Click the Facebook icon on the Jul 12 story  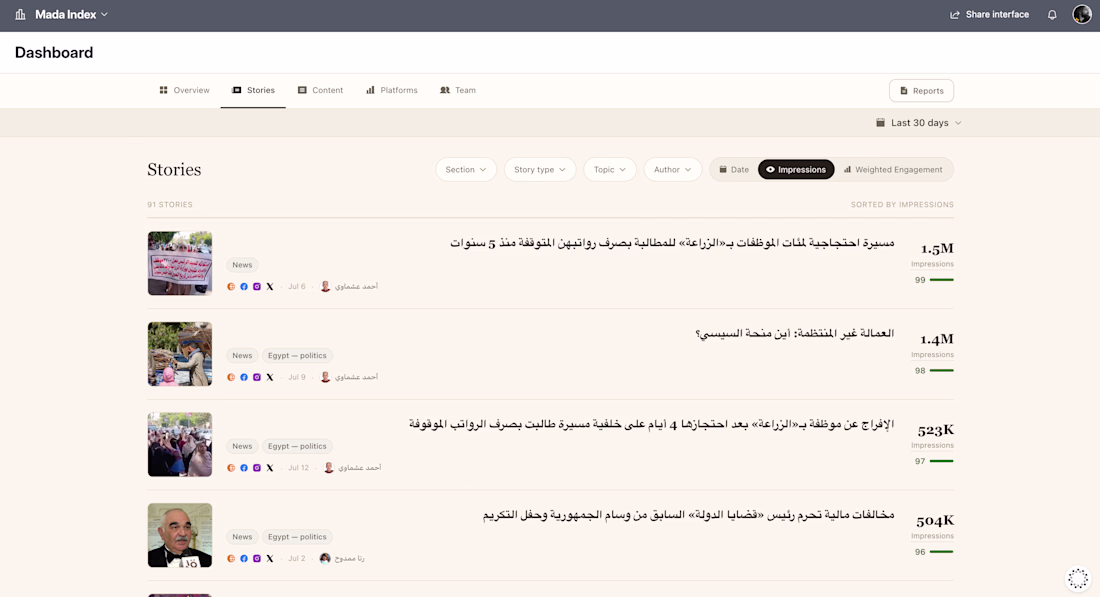244,467
